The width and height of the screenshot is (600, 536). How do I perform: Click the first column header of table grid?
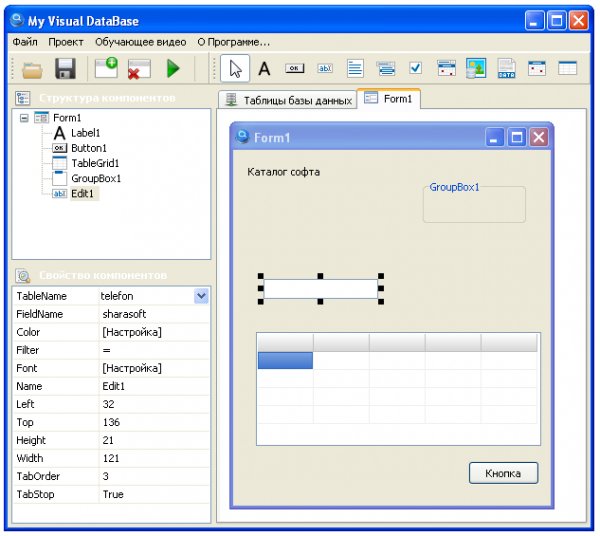click(x=285, y=343)
